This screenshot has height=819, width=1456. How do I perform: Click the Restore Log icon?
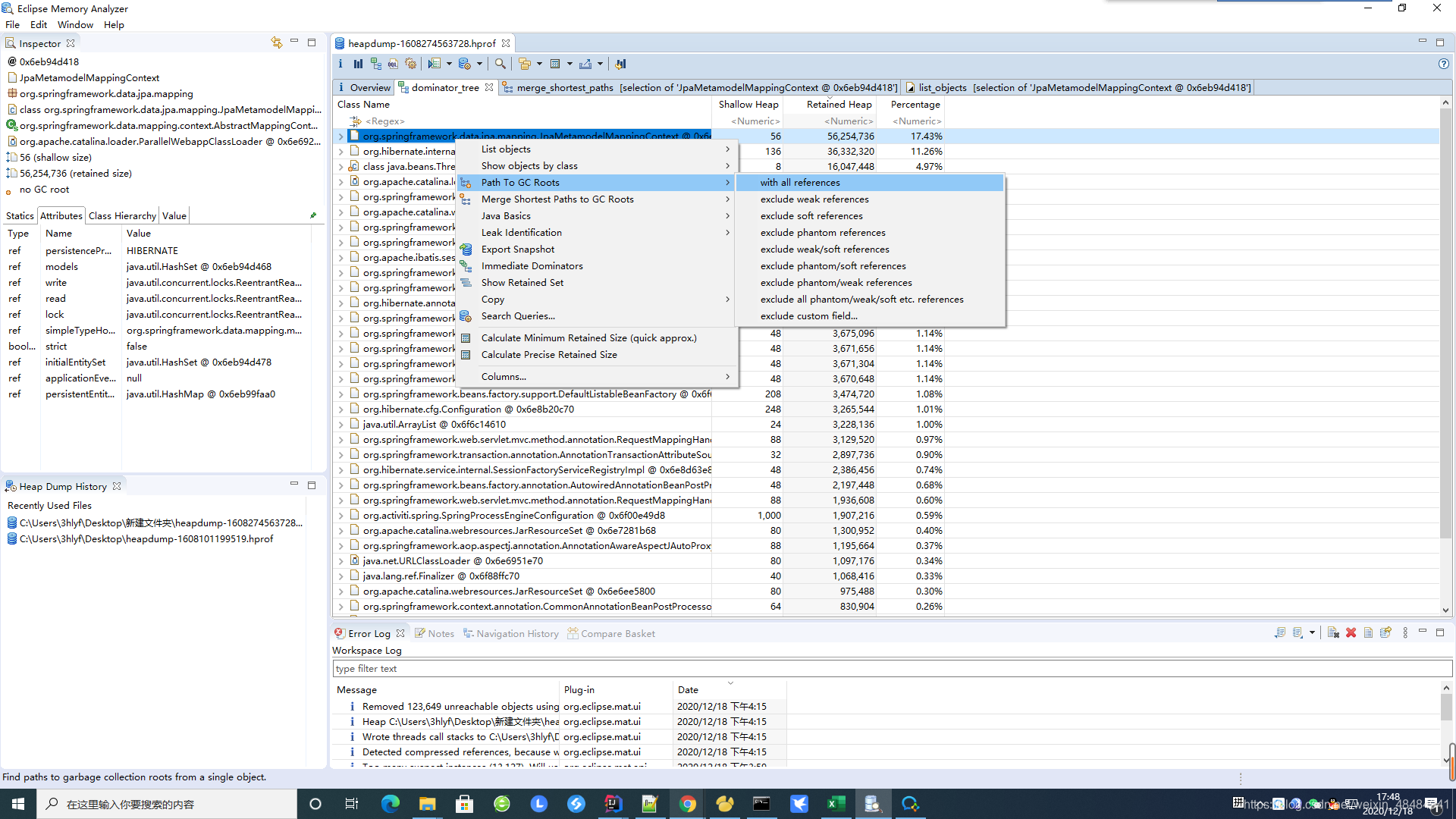click(x=1385, y=632)
